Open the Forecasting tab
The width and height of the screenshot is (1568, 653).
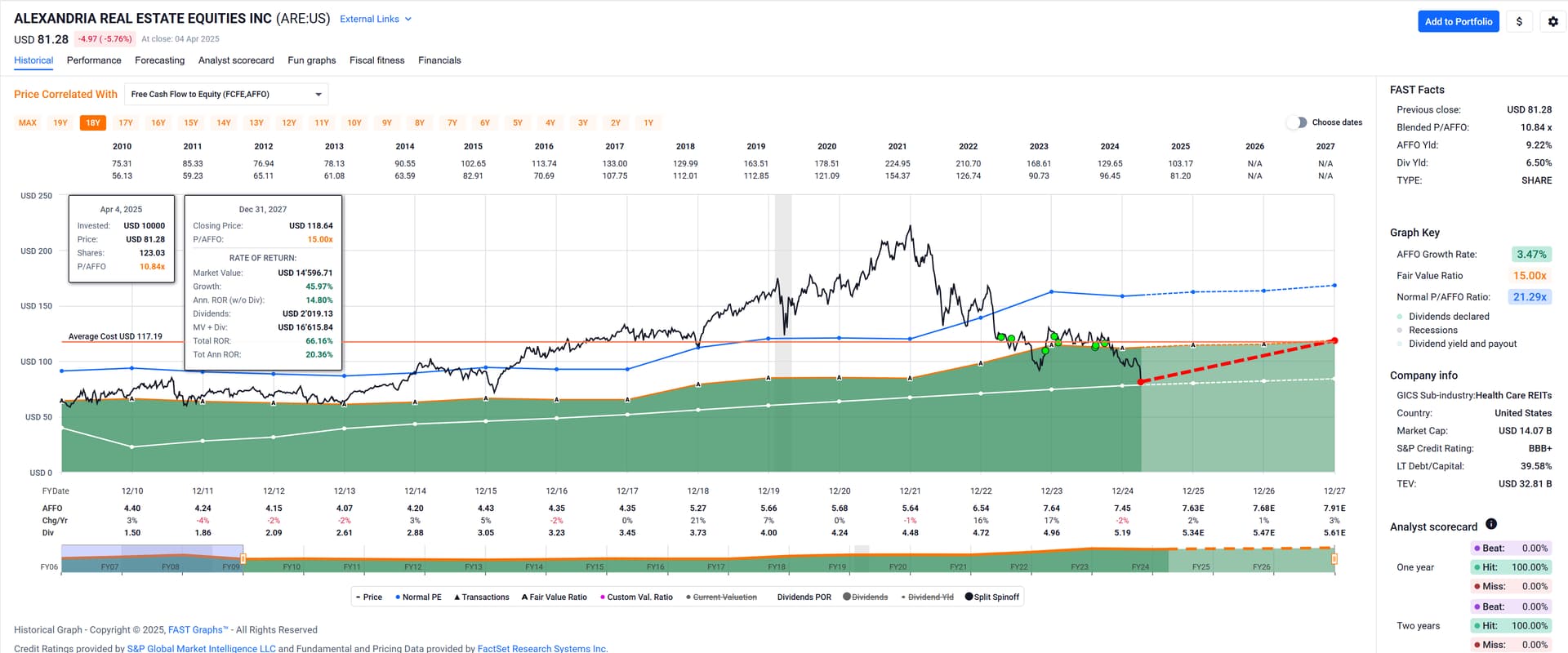[159, 60]
